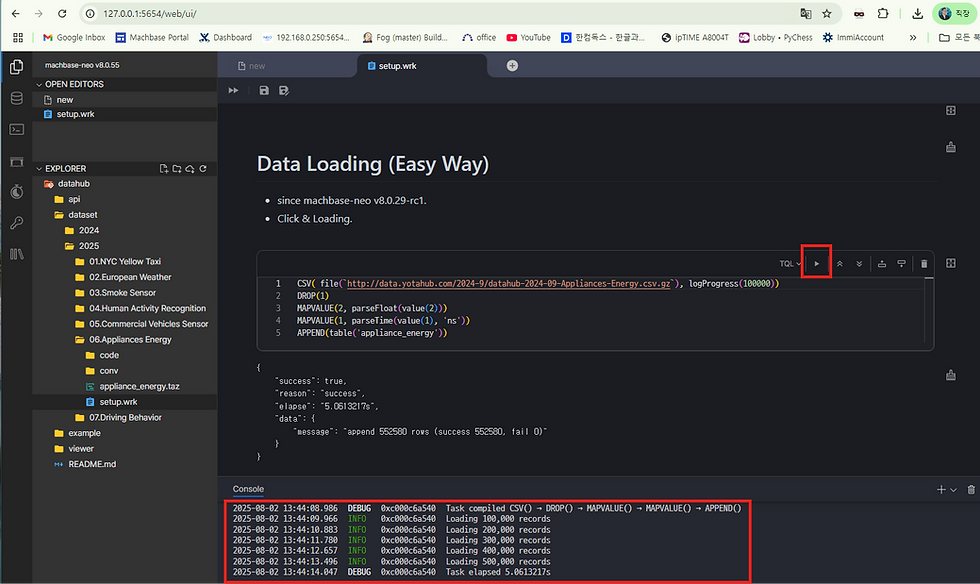Open the security key sidebar icon
980x584 pixels.
[x=17, y=223]
